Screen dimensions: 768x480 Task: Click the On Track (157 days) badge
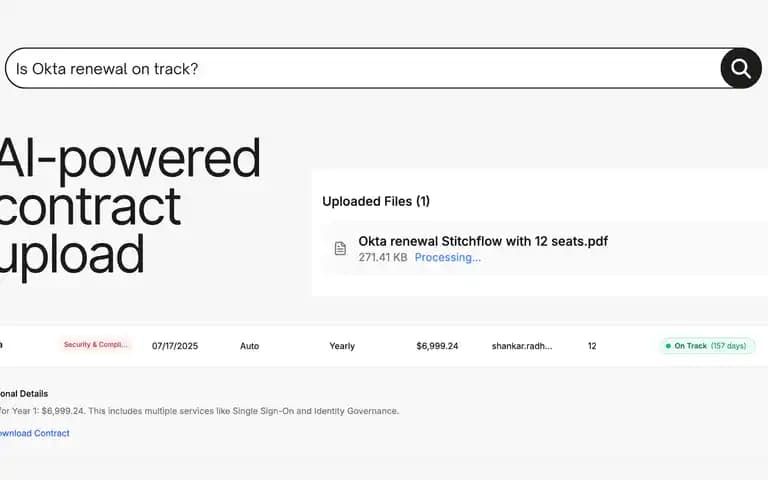[x=707, y=346]
